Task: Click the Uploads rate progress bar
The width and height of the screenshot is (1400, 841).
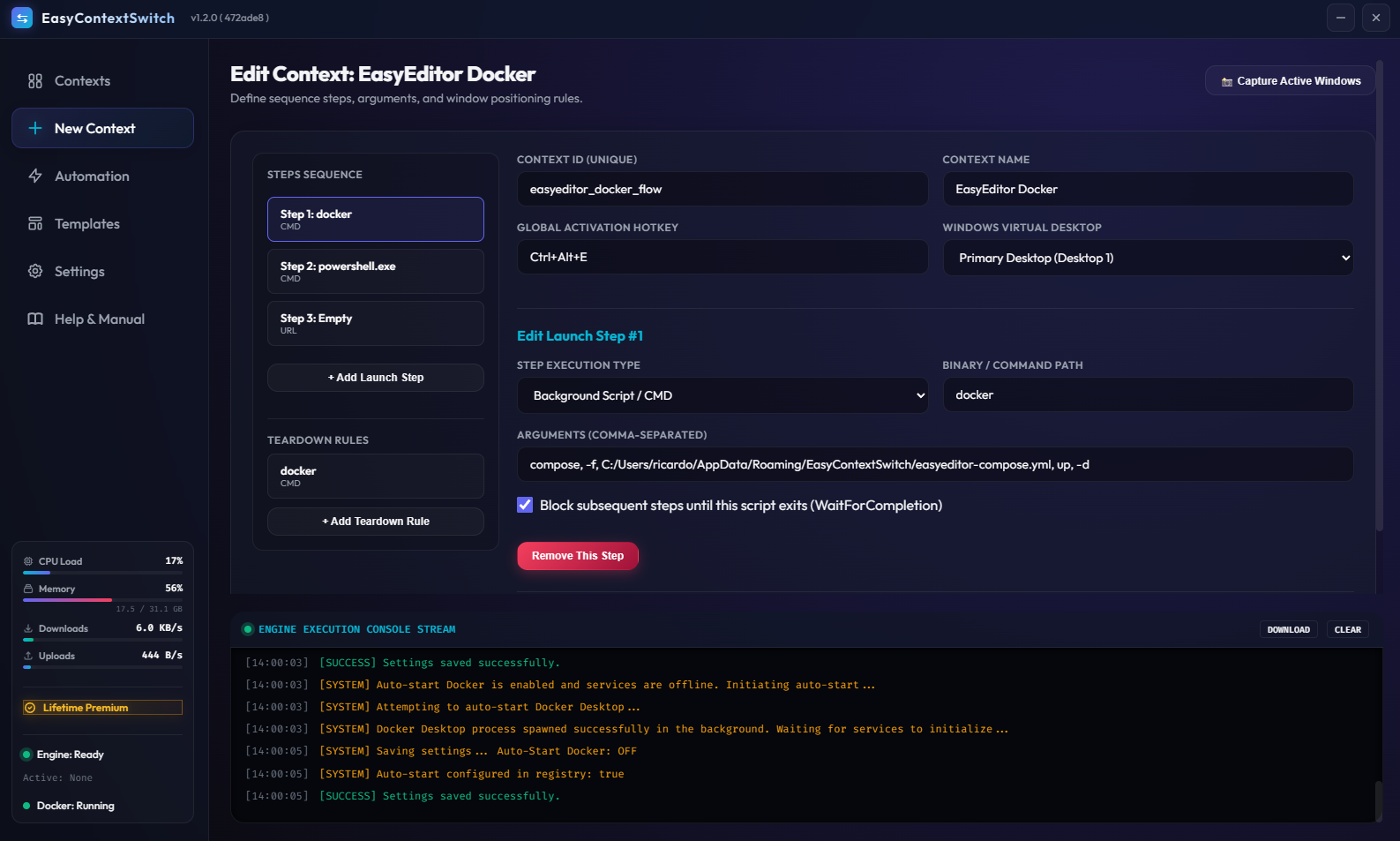Action: [102, 667]
